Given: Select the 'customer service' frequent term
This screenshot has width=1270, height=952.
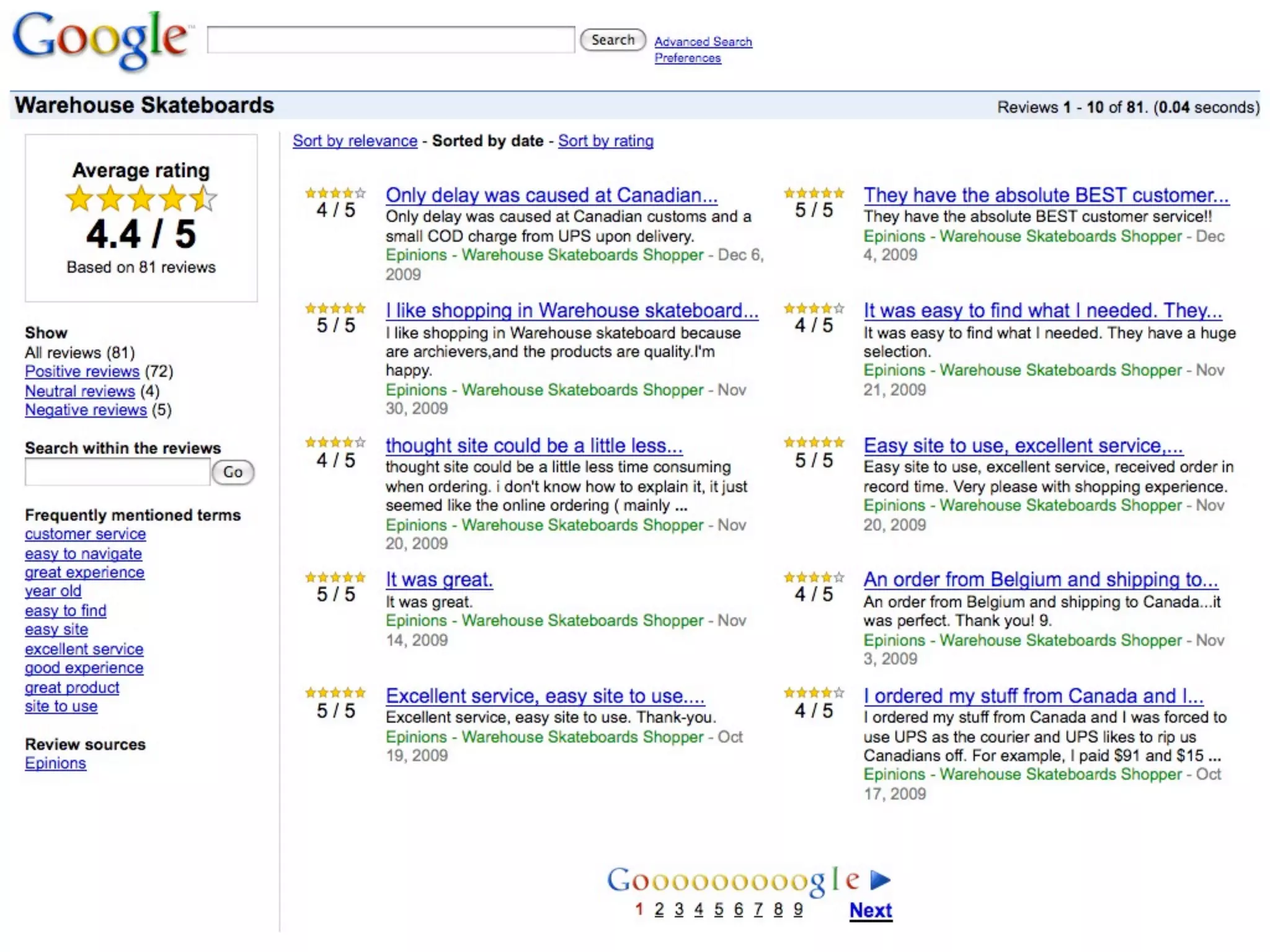Looking at the screenshot, I should 85,534.
